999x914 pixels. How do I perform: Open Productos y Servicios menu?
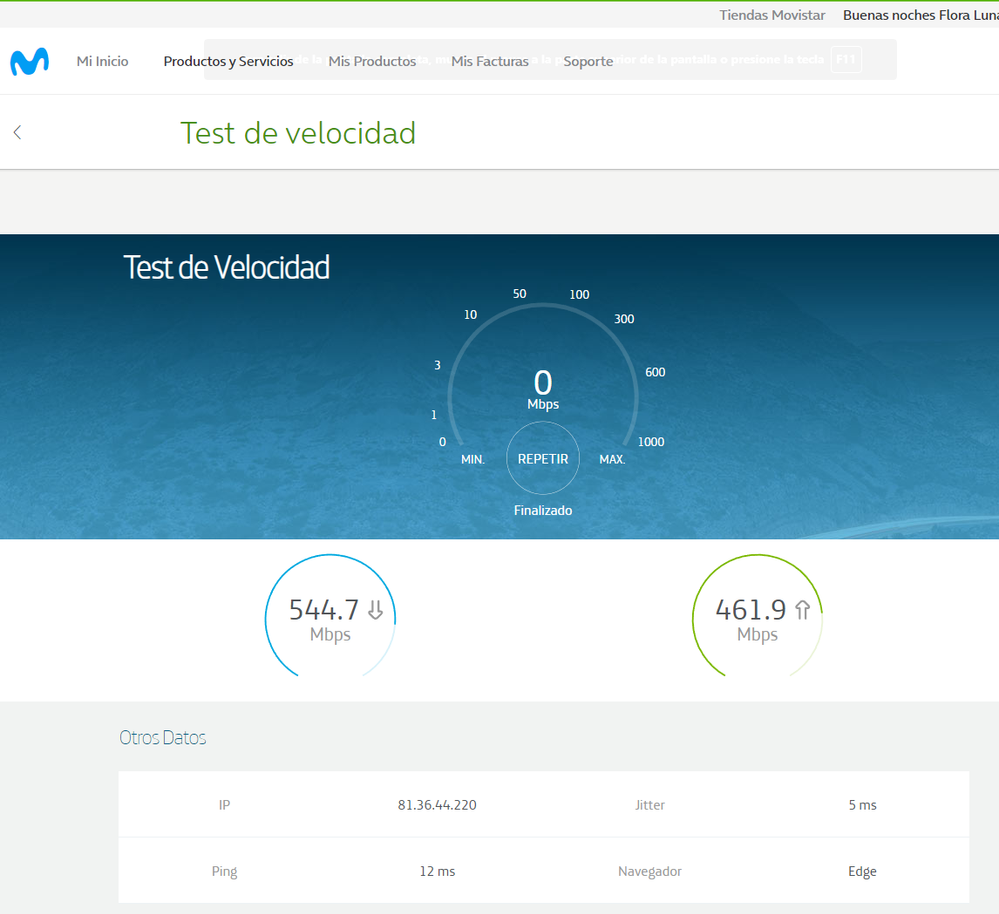pyautogui.click(x=228, y=62)
